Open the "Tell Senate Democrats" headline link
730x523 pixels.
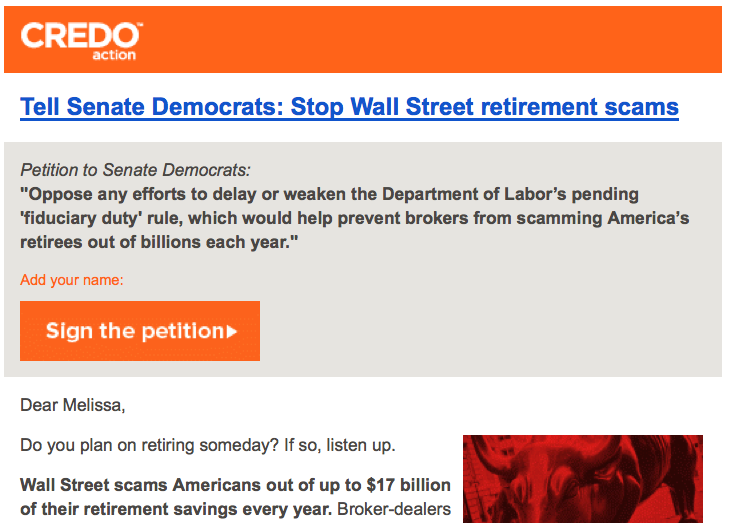coord(349,107)
